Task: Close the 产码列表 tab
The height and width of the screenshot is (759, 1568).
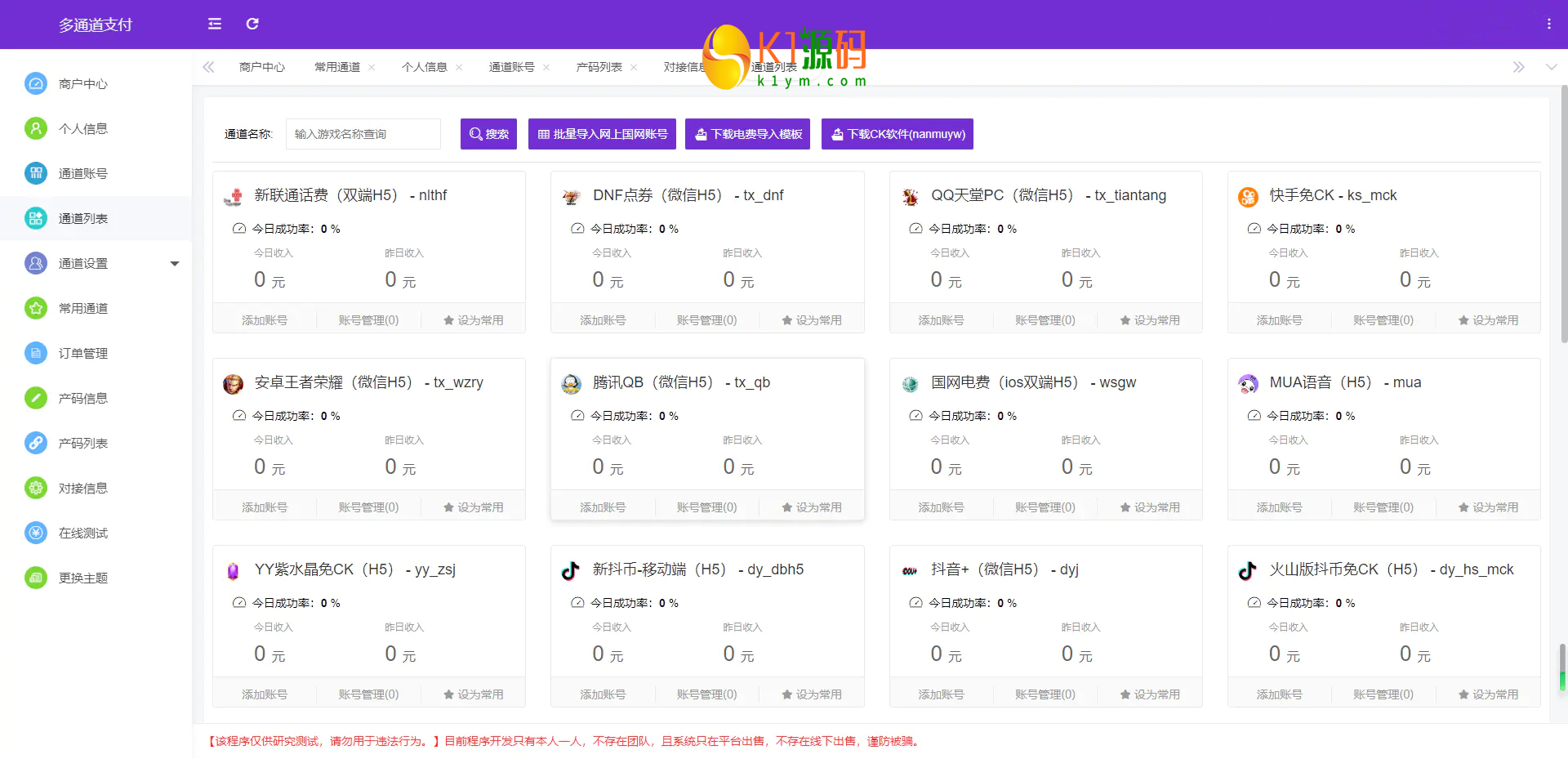Action: tap(634, 67)
